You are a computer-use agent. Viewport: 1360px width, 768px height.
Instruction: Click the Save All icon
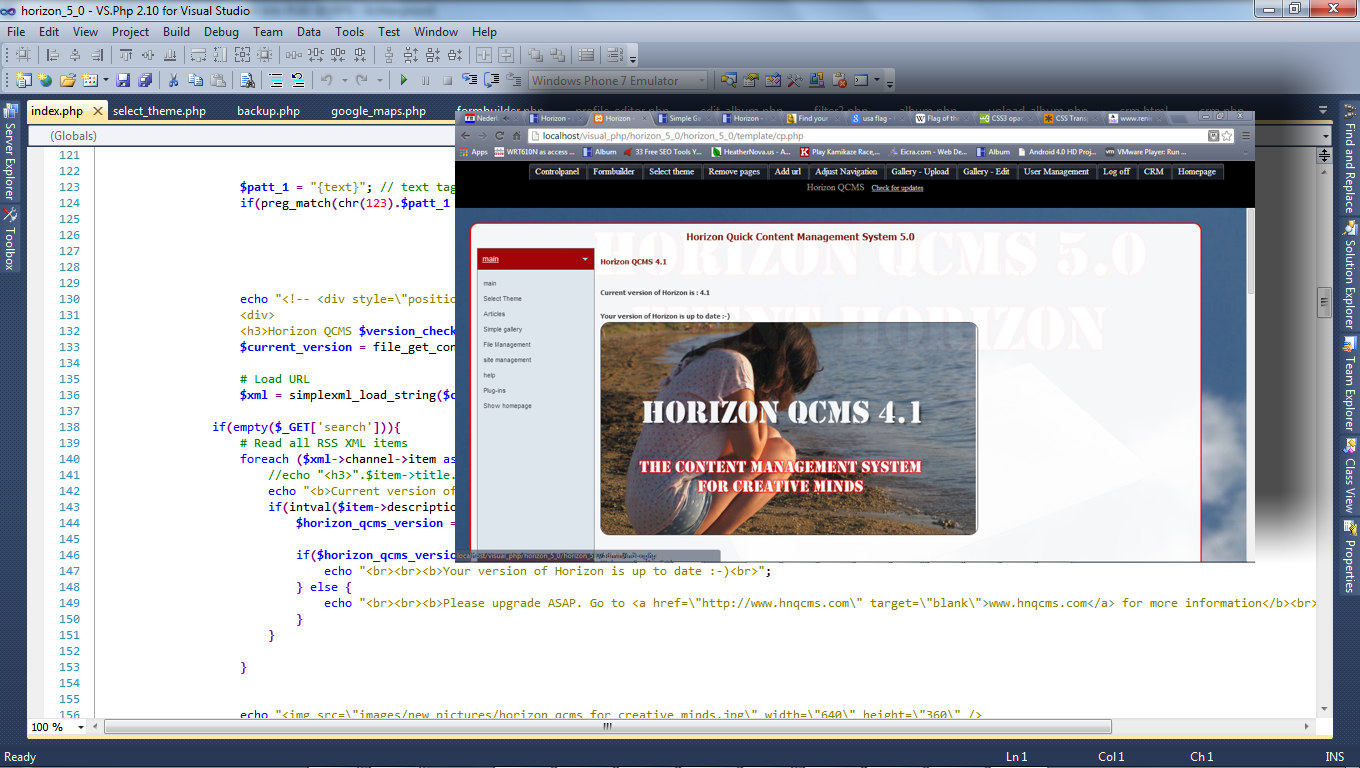145,80
